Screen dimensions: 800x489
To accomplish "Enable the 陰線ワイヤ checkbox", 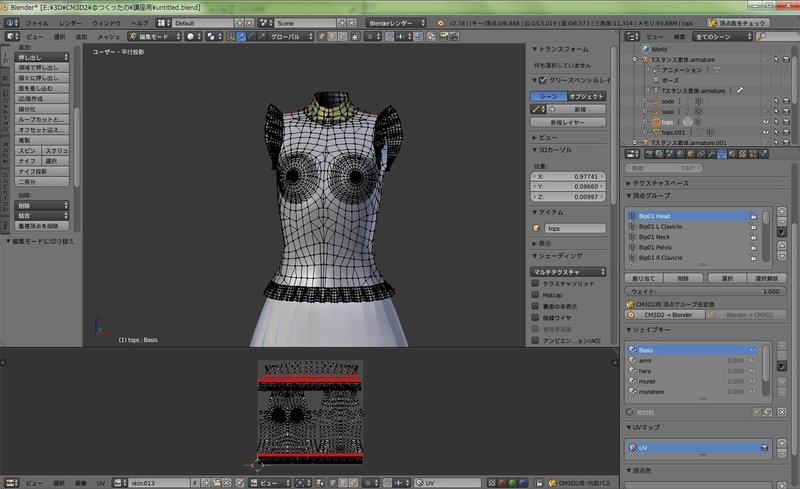I will (x=535, y=317).
